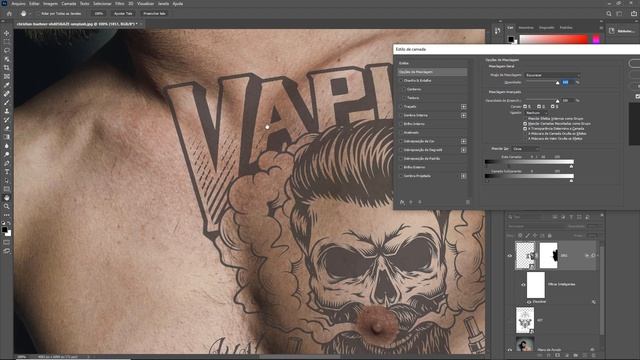Viewport: 640px width, 360px height.
Task: Select the Healing Brush tool
Action: point(7,94)
